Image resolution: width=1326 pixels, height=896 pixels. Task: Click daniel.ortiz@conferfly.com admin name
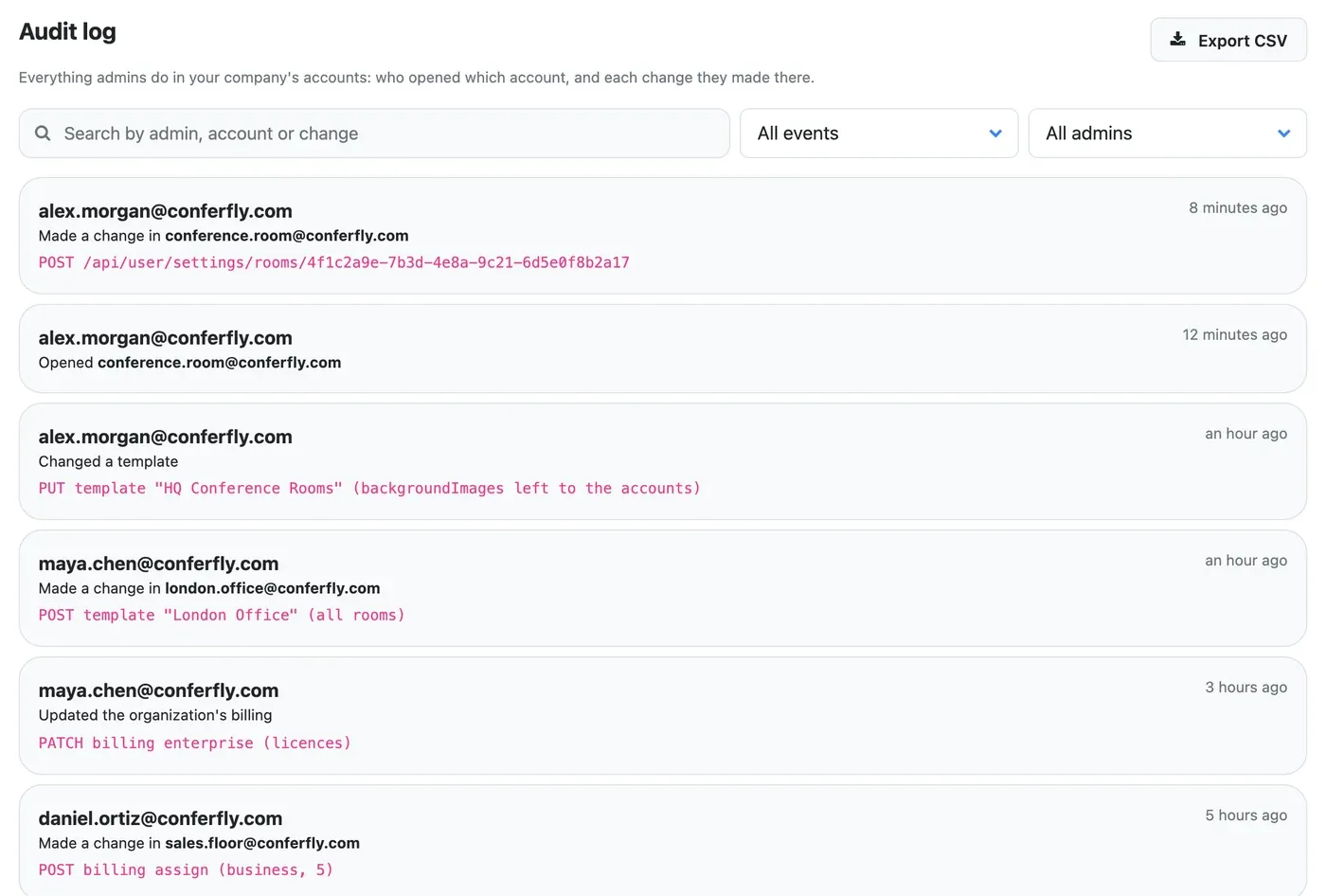point(160,818)
